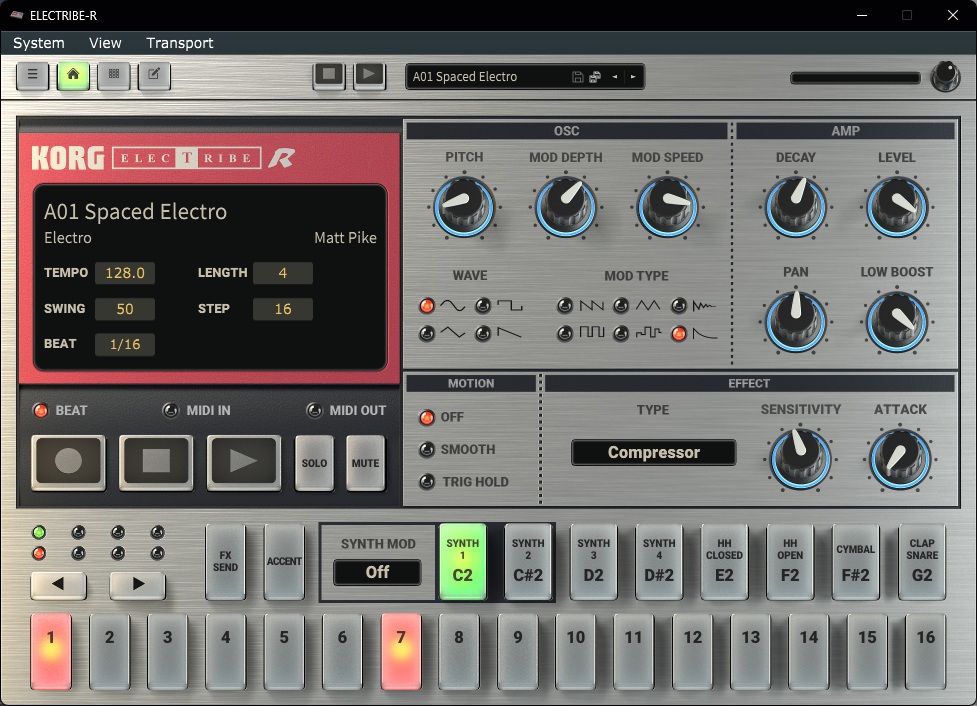Click the MOD SPEED knob
977x706 pixels.
(x=667, y=207)
